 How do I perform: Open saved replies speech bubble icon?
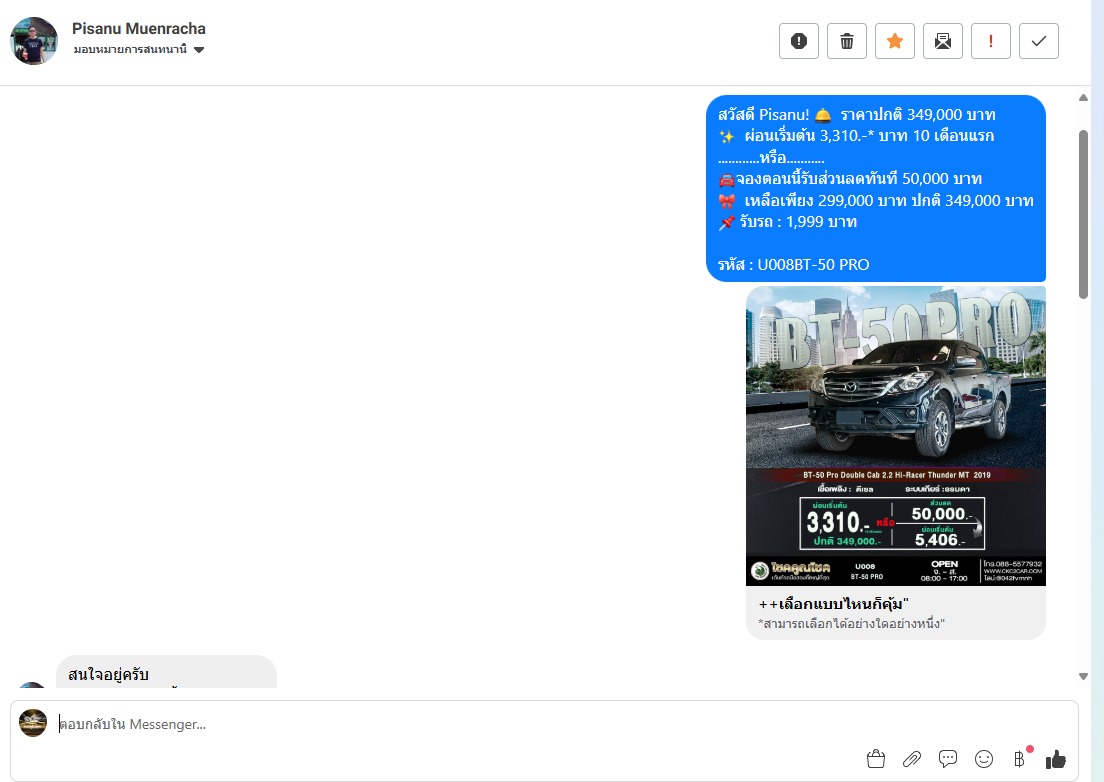point(948,759)
